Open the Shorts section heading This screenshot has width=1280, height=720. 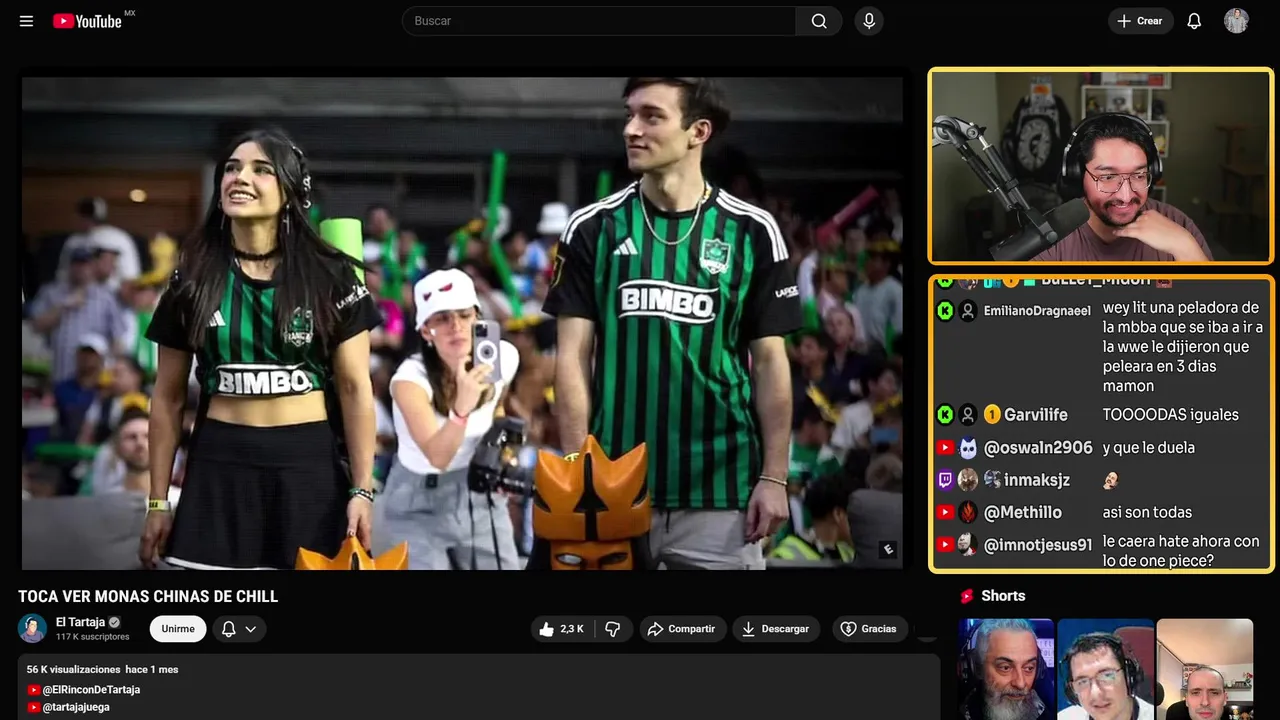pos(1003,596)
